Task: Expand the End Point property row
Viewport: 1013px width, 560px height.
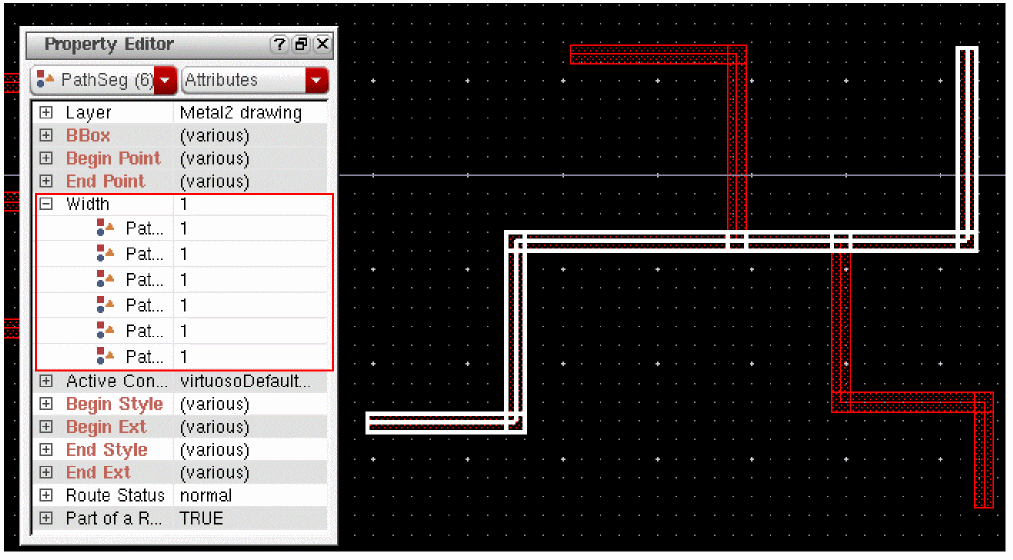Action: point(46,181)
